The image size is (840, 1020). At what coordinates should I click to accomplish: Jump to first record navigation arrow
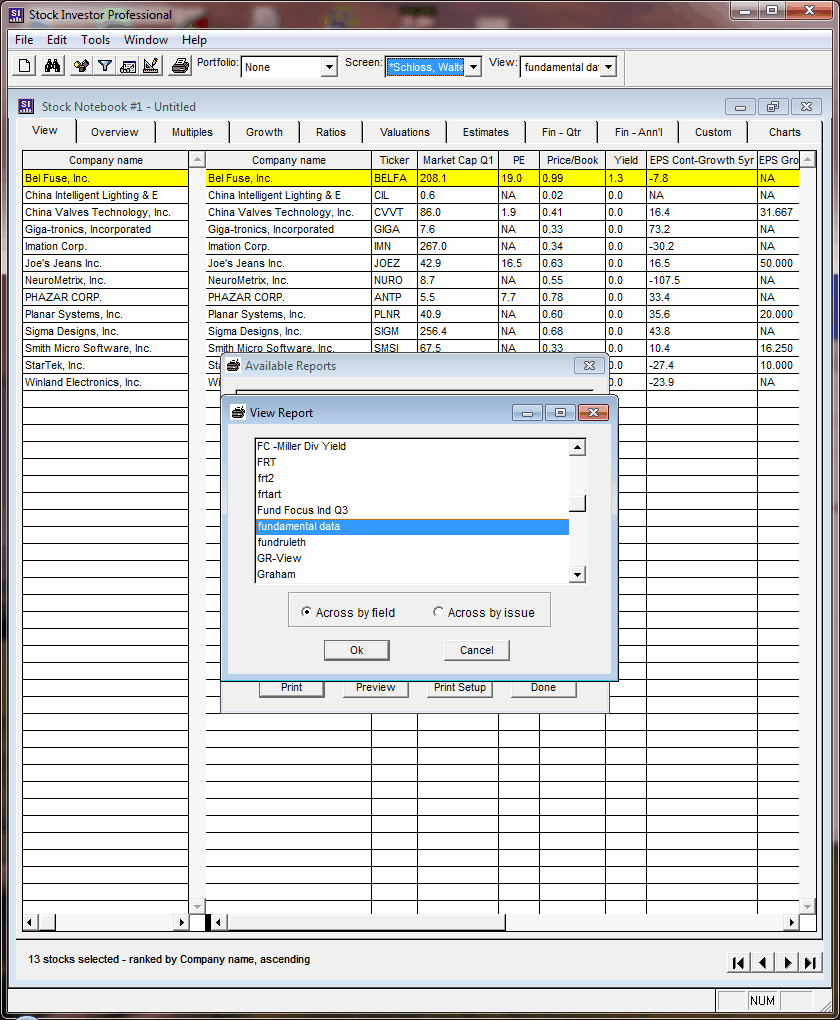coord(738,962)
